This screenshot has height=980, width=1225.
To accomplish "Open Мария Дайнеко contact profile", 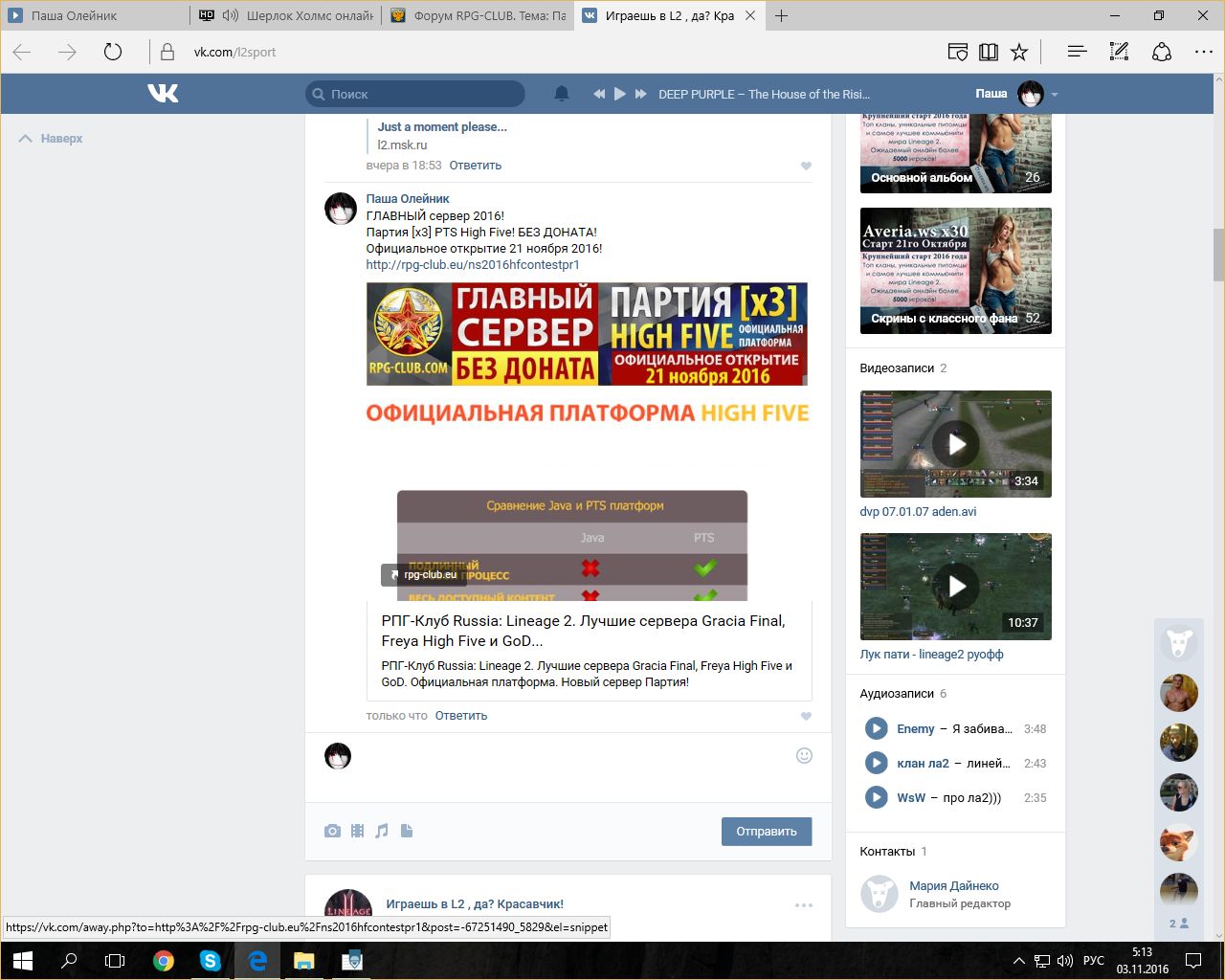I will [954, 886].
